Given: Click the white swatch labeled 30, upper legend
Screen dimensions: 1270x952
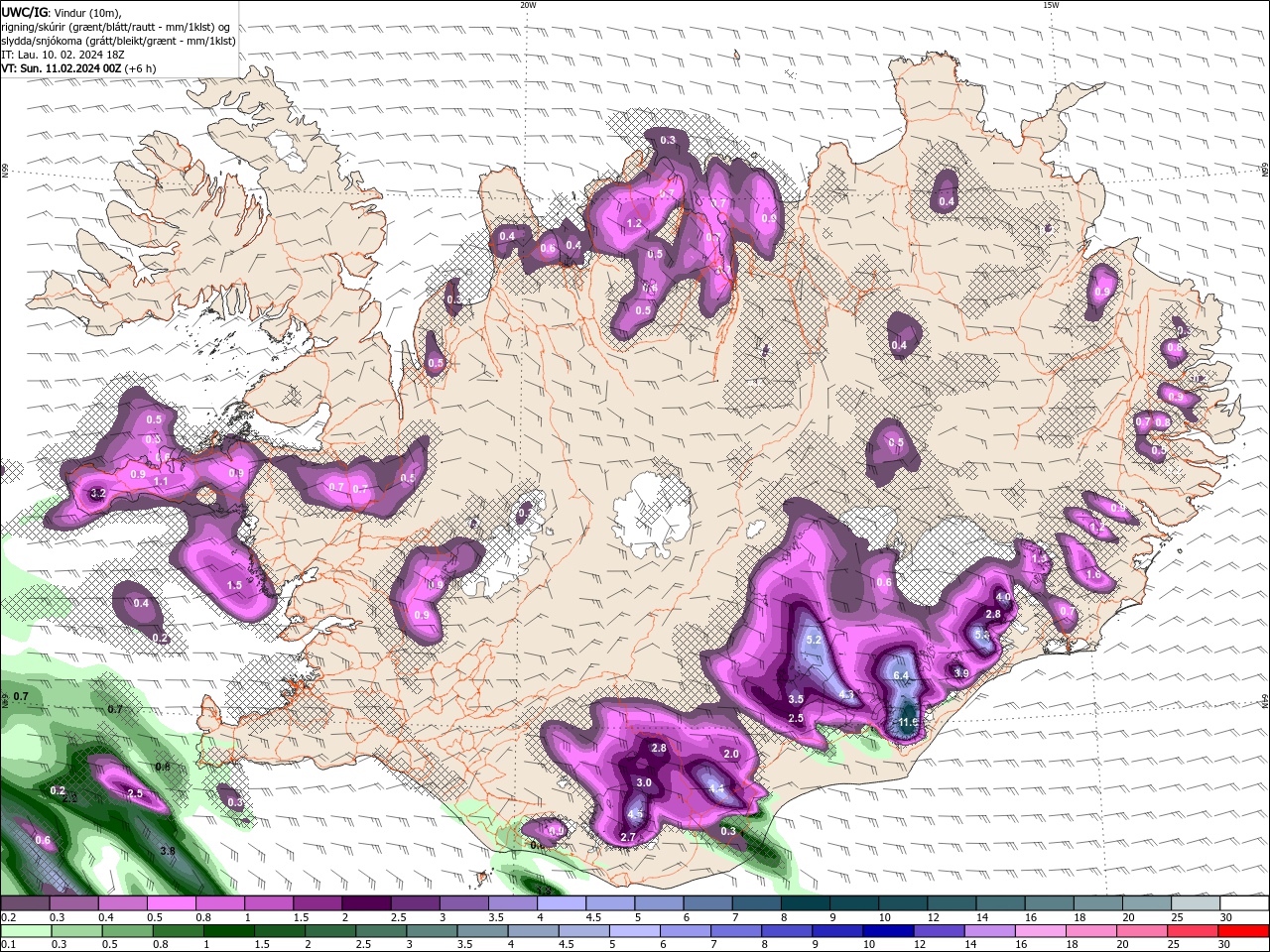Looking at the screenshot, I should tap(1243, 904).
